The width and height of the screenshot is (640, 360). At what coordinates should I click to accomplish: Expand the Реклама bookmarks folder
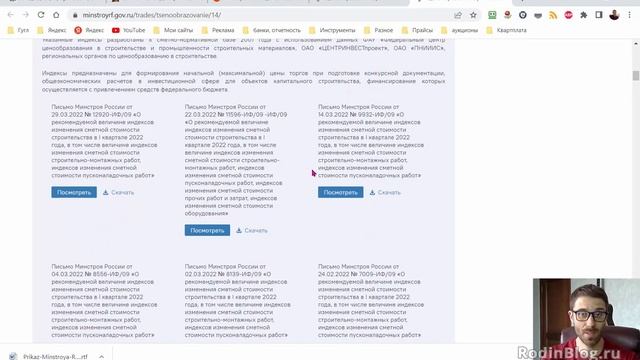[x=218, y=30]
